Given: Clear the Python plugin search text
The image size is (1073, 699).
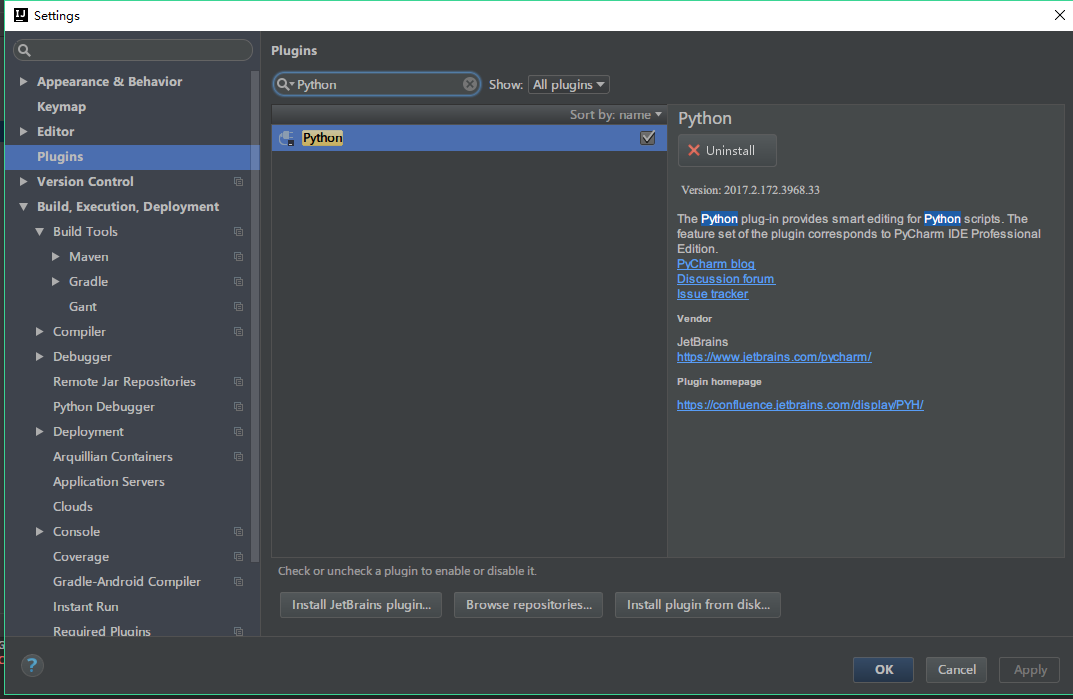Looking at the screenshot, I should (x=469, y=84).
